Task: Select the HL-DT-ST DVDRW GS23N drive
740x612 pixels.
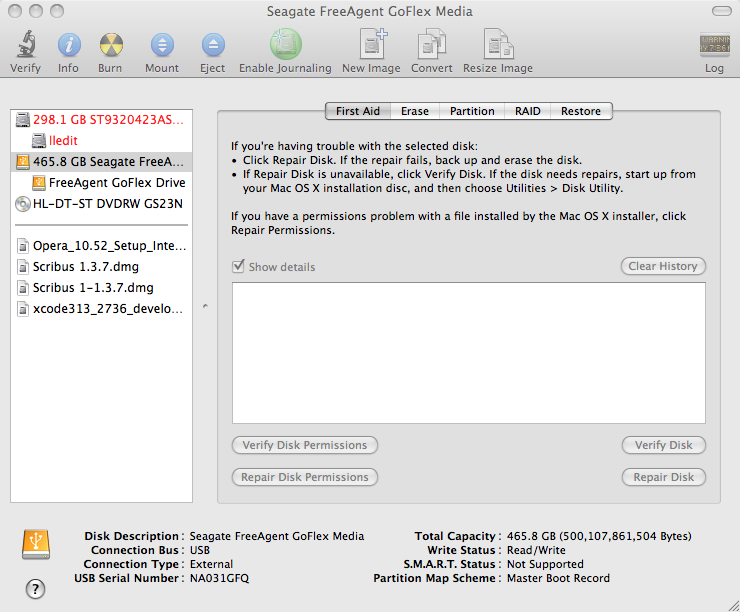Action: [101, 204]
